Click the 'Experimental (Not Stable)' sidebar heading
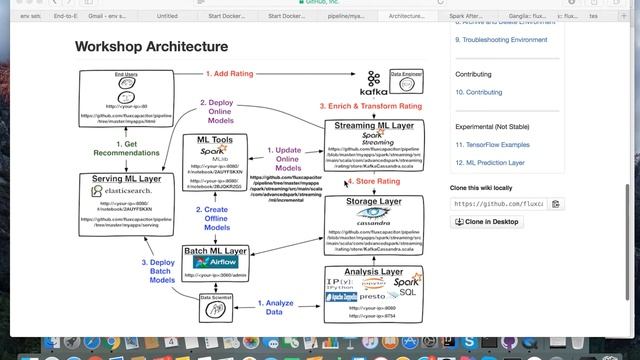 point(492,127)
